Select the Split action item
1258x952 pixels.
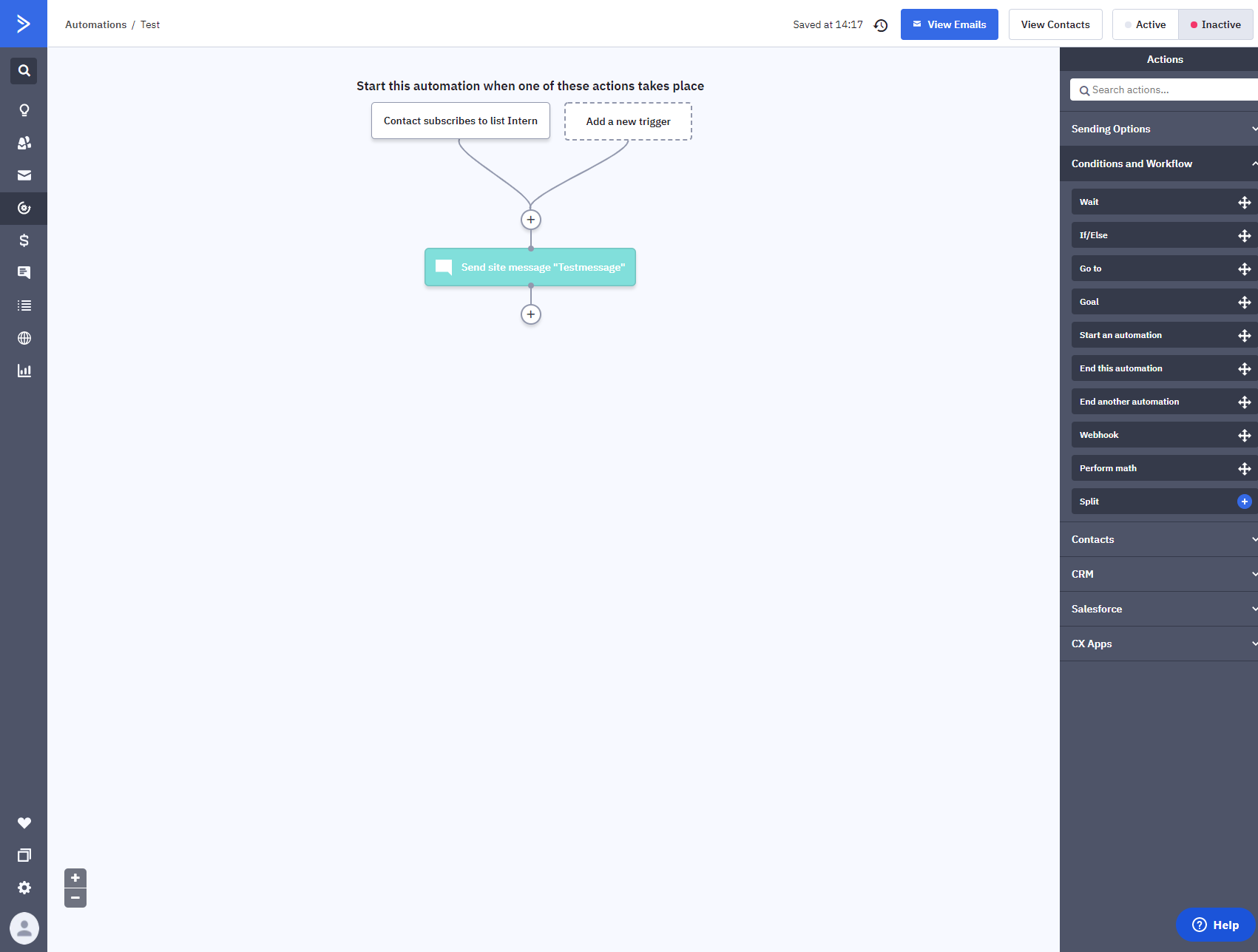[1164, 502]
